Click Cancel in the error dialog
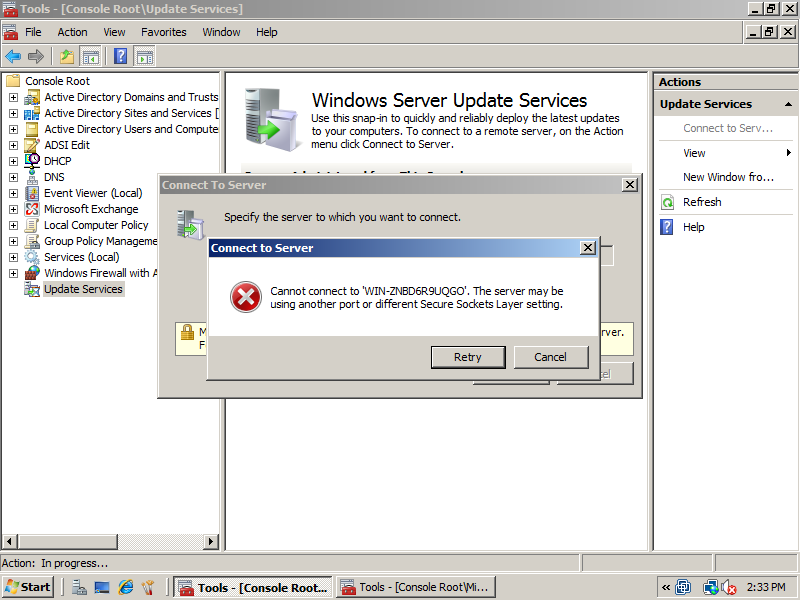 (550, 357)
